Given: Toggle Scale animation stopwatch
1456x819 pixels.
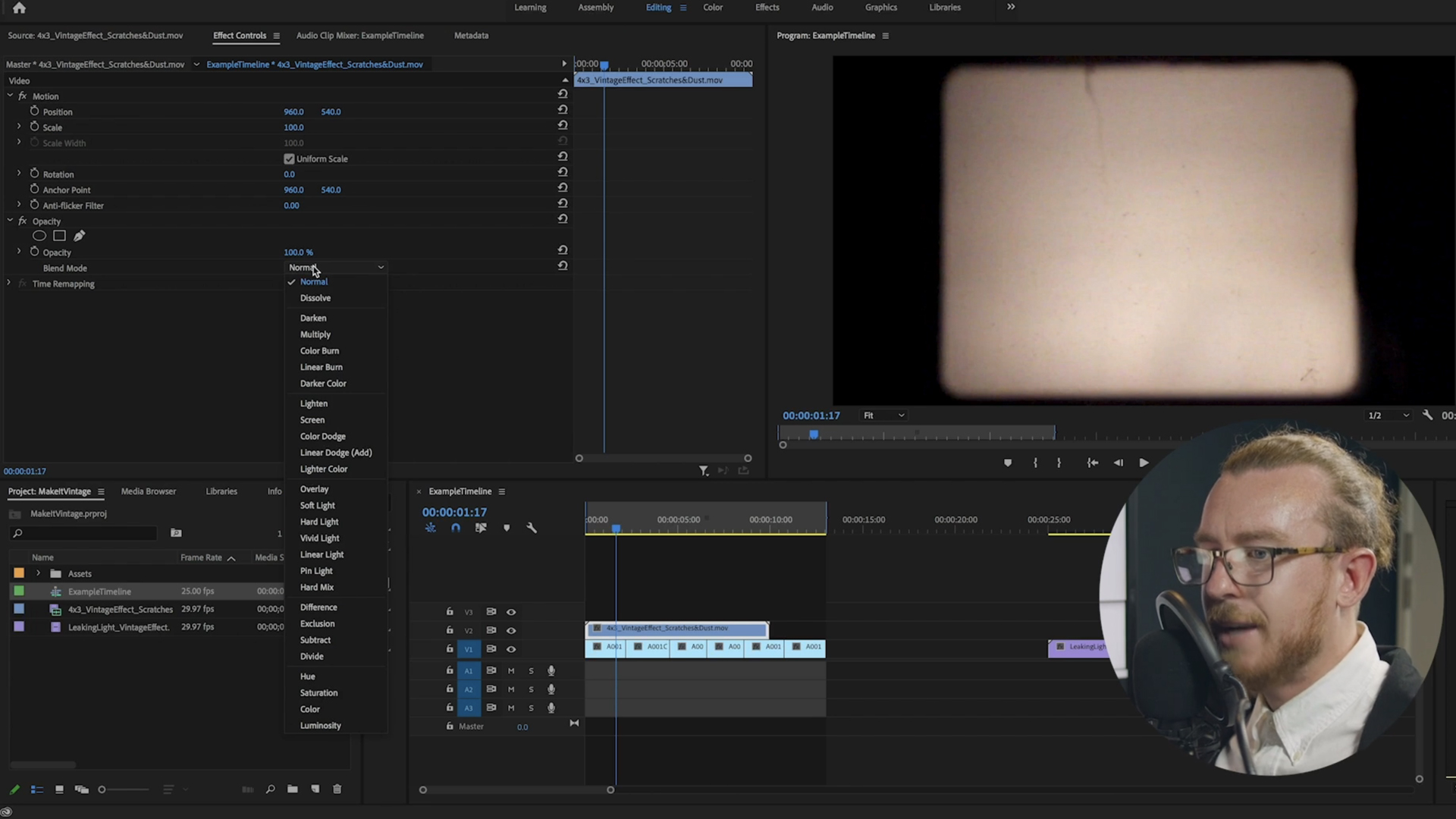Looking at the screenshot, I should pos(34,127).
